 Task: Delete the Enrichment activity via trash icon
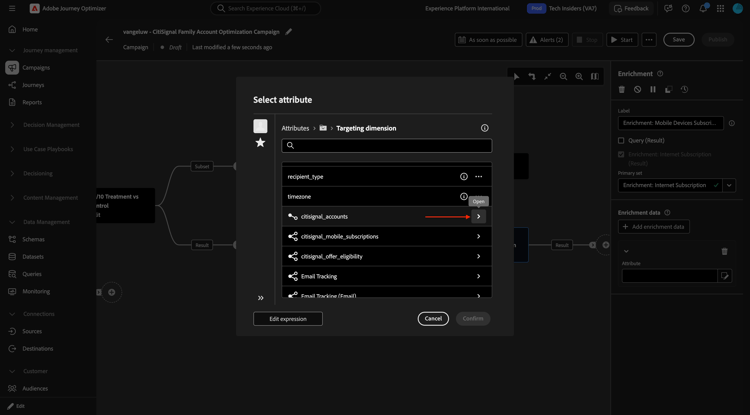pyautogui.click(x=622, y=89)
